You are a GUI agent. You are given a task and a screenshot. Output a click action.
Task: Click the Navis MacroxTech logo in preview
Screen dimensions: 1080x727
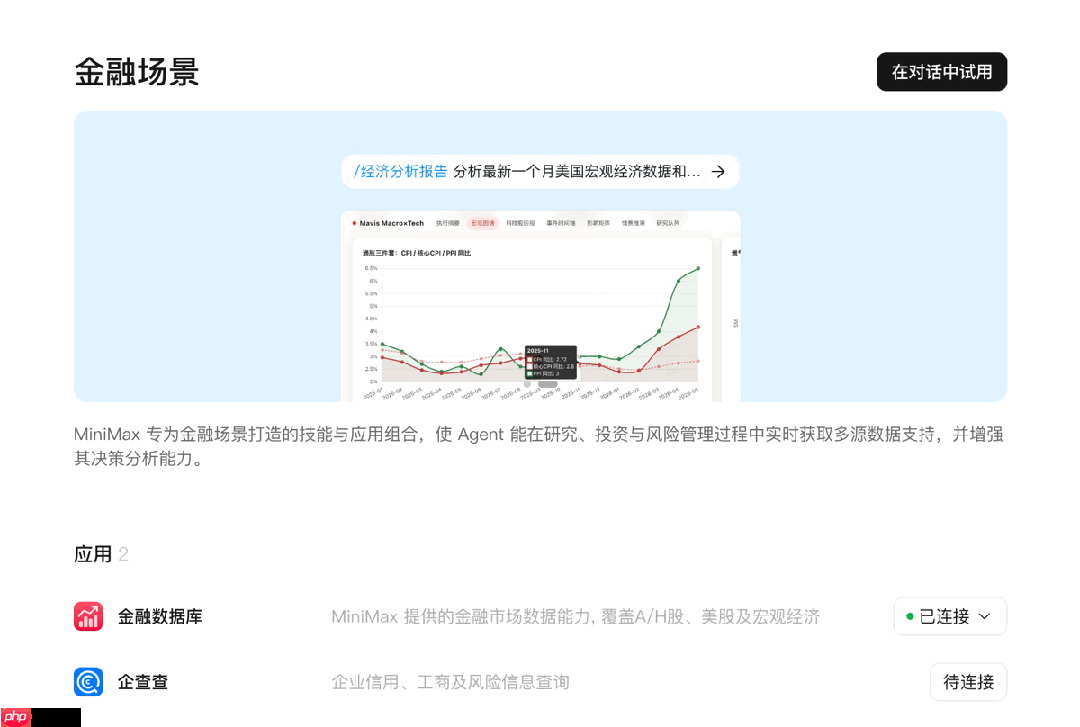click(388, 223)
